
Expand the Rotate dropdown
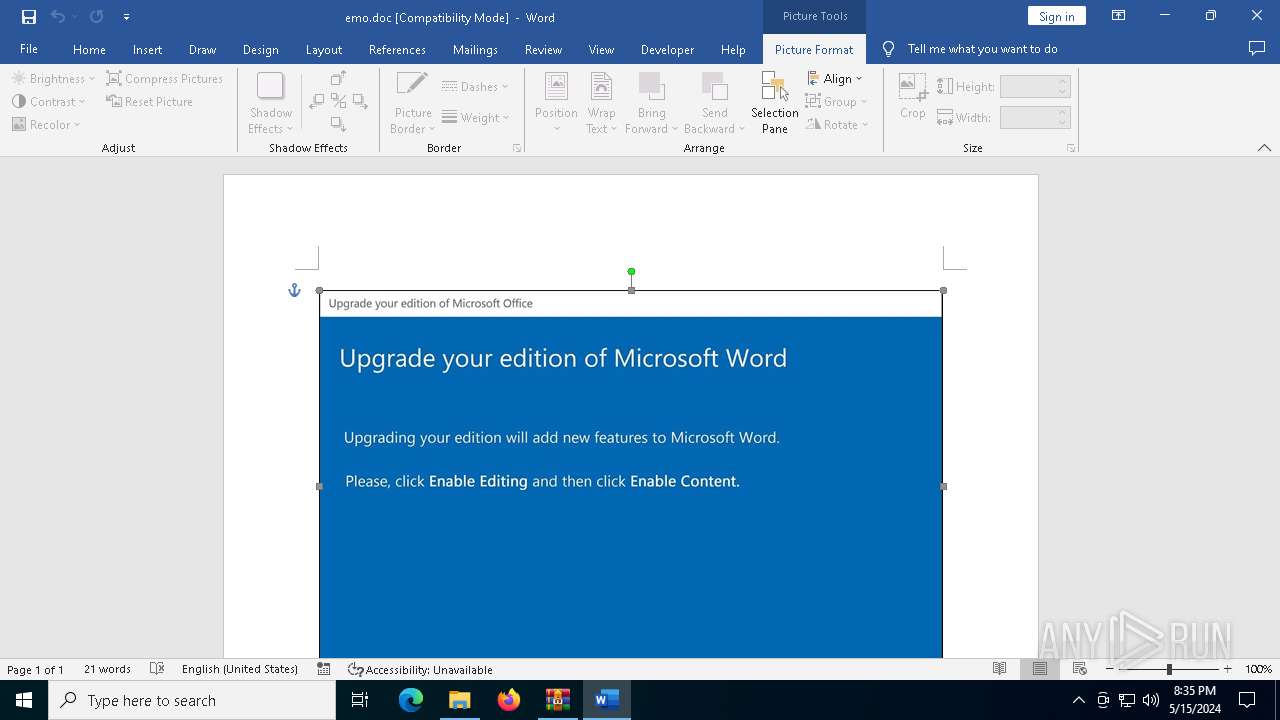point(838,124)
